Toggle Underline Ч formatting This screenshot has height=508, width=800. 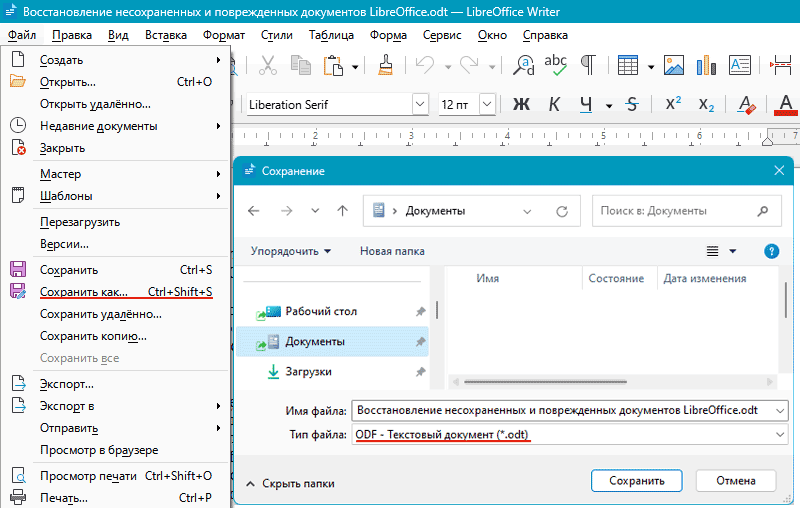(586, 105)
